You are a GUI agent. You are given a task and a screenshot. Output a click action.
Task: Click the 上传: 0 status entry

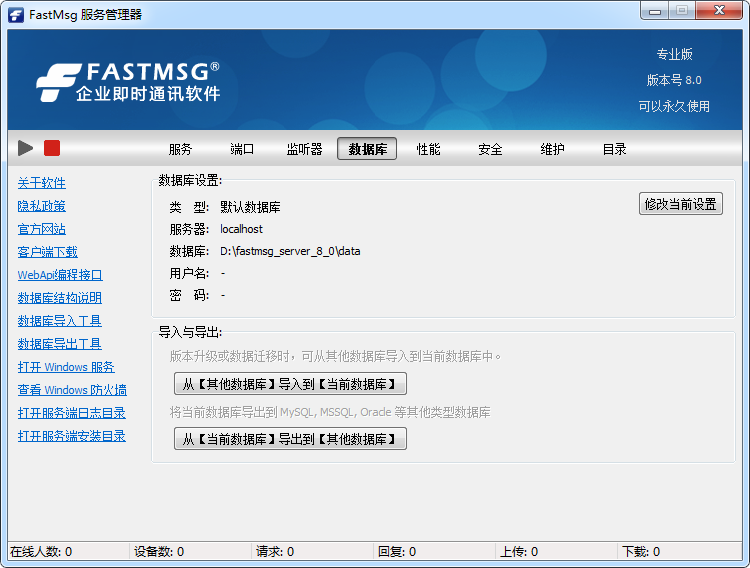519,552
